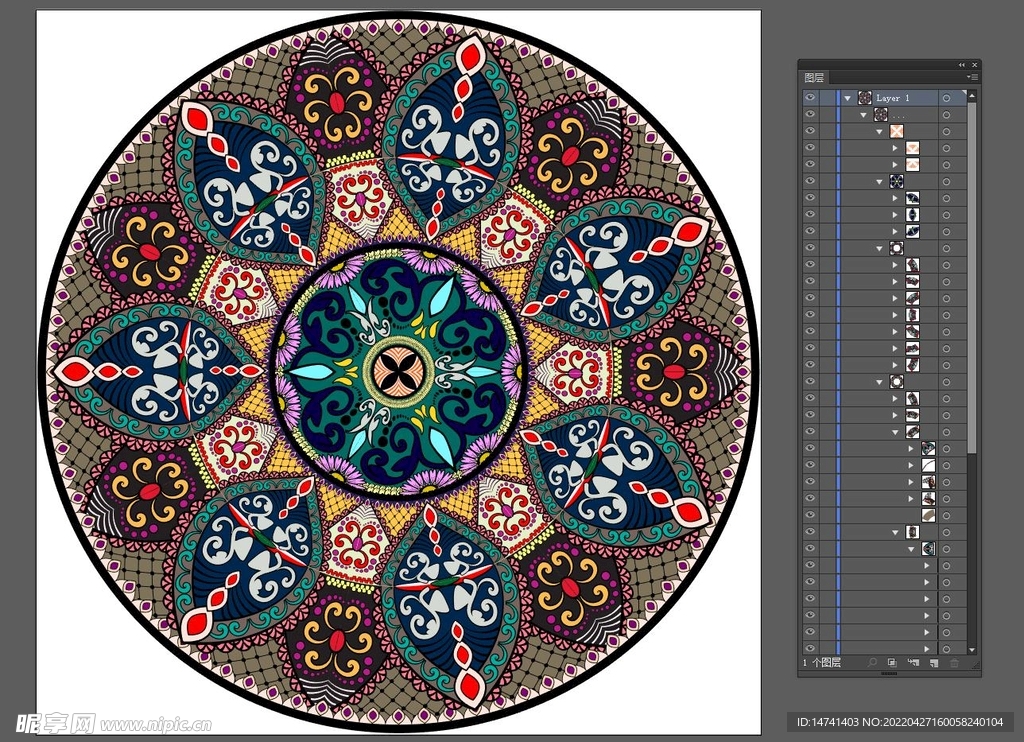Viewport: 1024px width, 742px height.
Task: Collapse the '...' group under Layer 1
Action: tap(864, 115)
